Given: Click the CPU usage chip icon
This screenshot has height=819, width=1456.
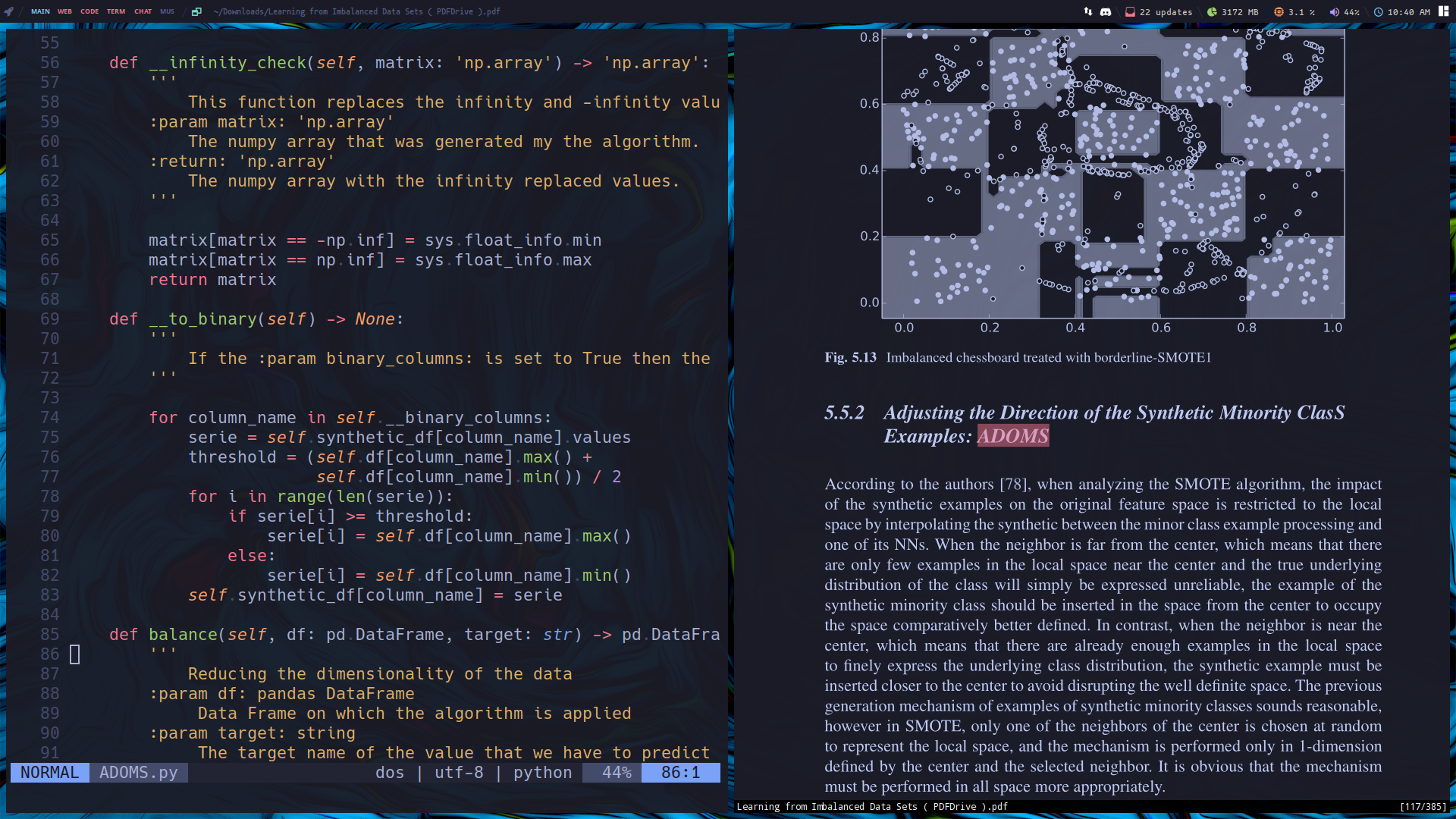Looking at the screenshot, I should click(1279, 11).
